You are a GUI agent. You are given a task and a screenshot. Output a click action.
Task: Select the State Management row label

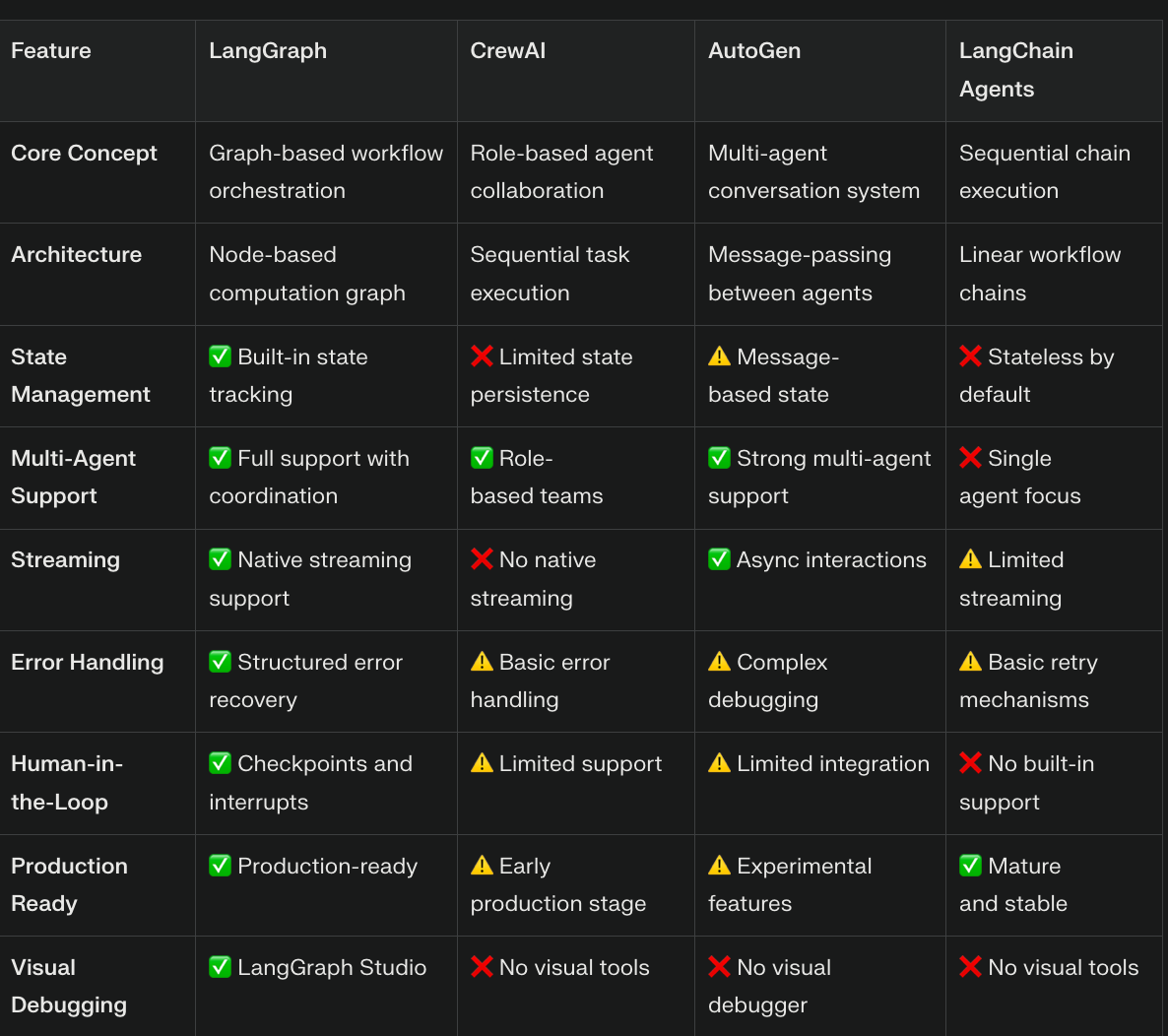click(81, 375)
